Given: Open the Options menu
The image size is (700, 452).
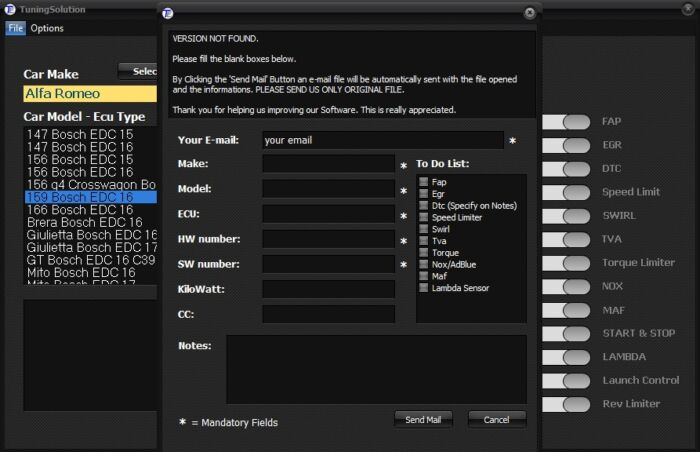Looking at the screenshot, I should coord(47,28).
